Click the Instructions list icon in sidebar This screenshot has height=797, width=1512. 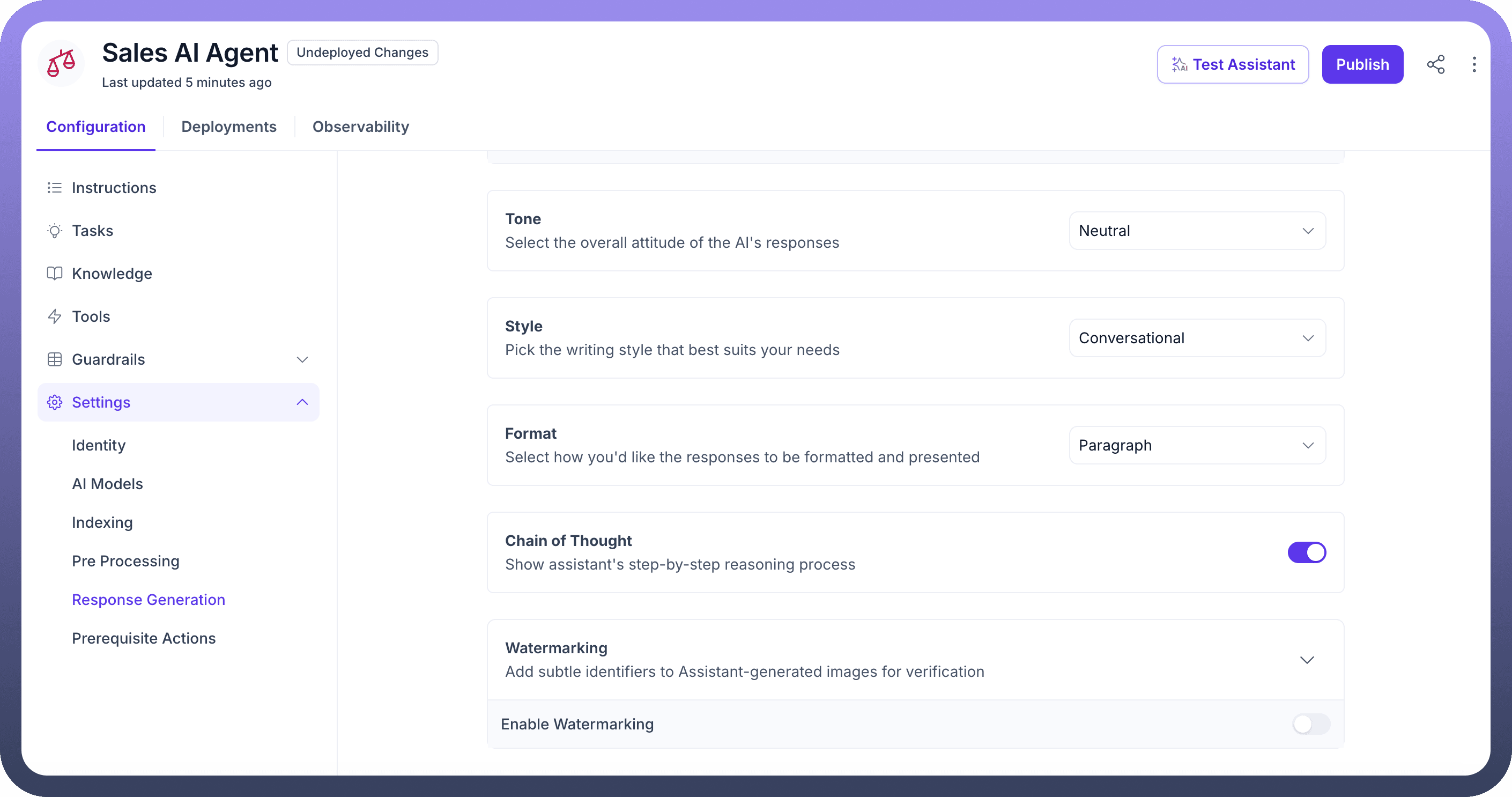(55, 188)
